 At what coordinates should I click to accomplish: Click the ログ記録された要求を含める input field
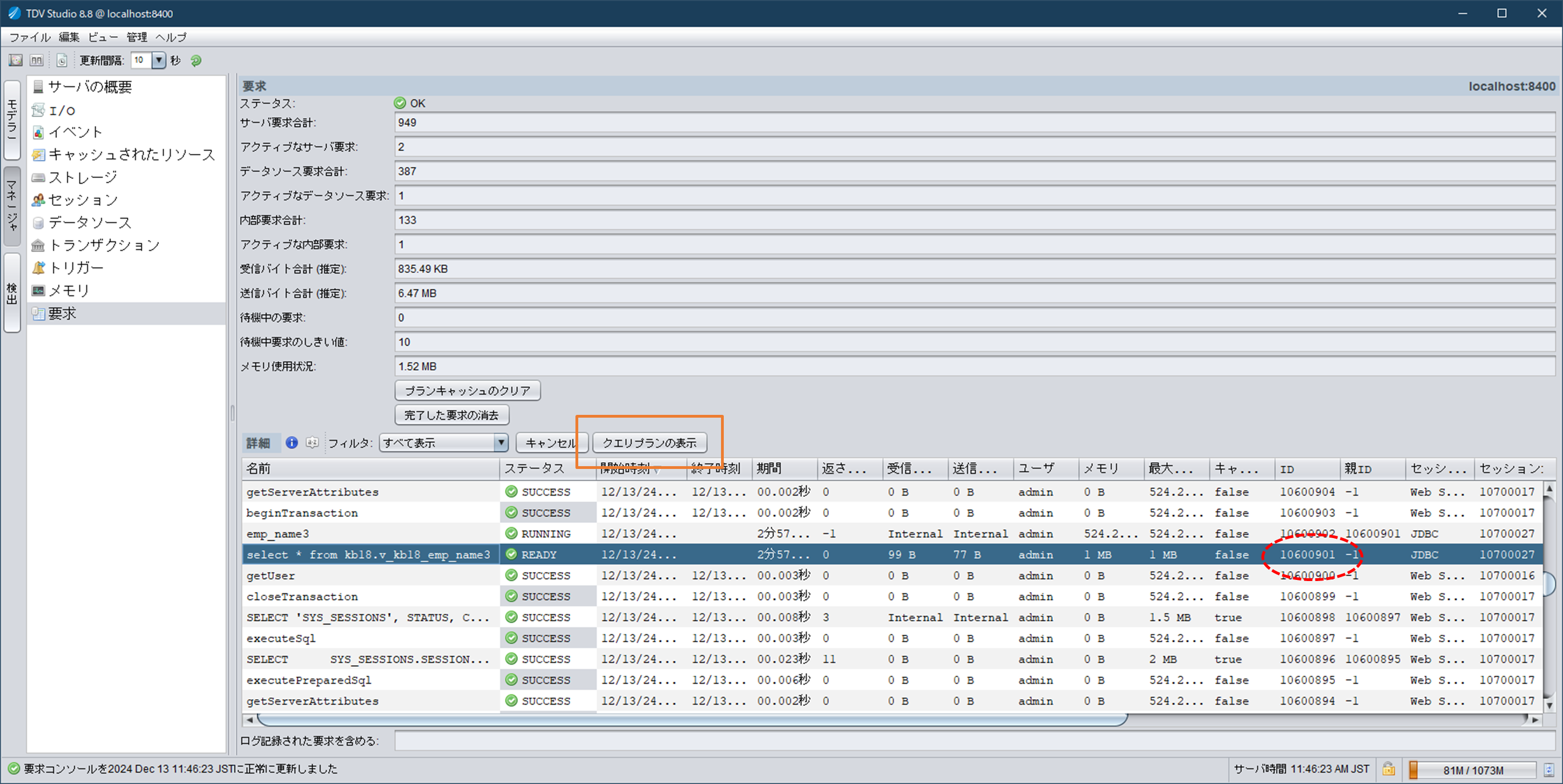pyautogui.click(x=975, y=741)
